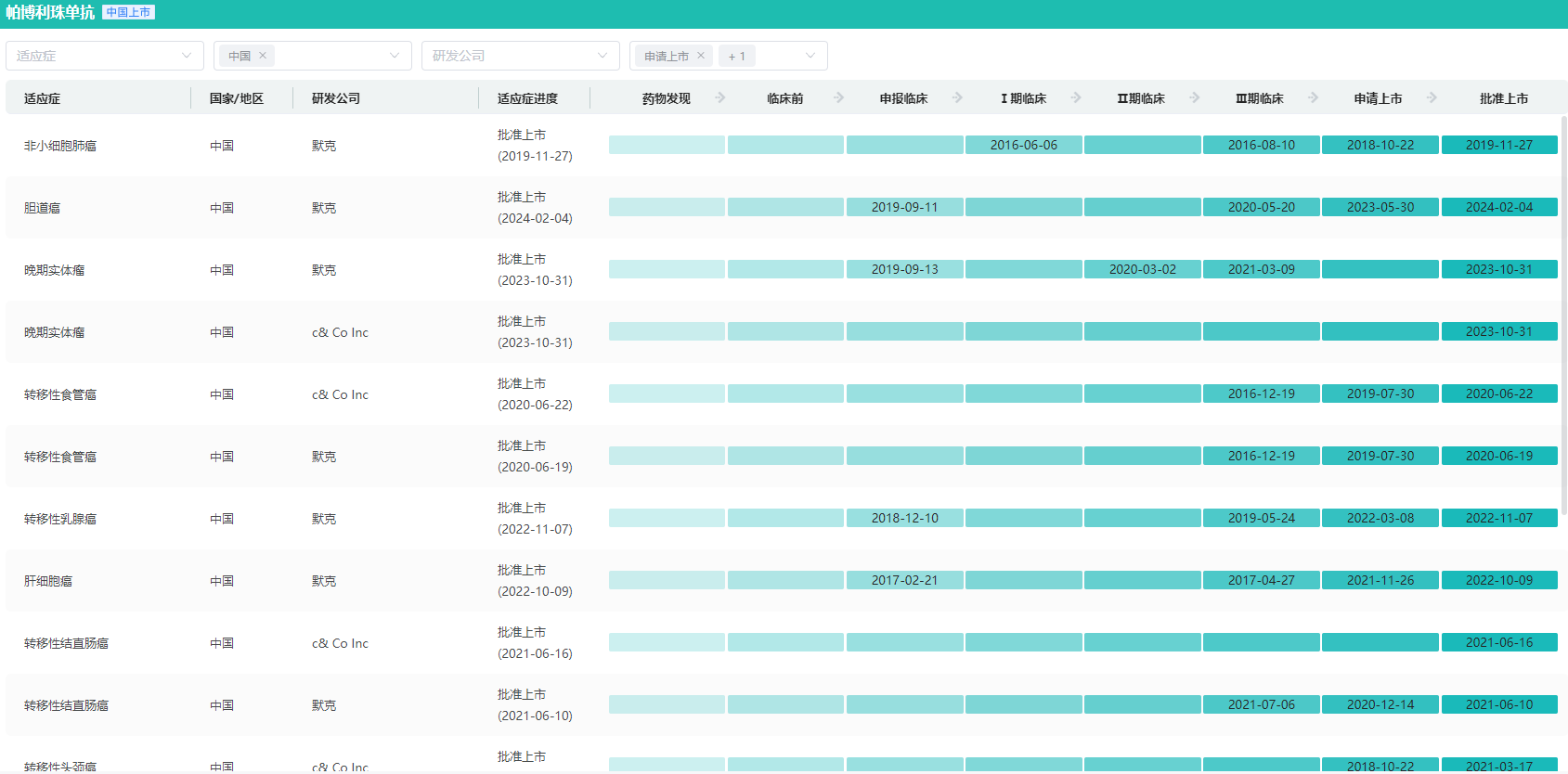Select the 2019-09-11 申报临床 bar for 胆道癌
Screen dimensions: 1568x774
904,207
